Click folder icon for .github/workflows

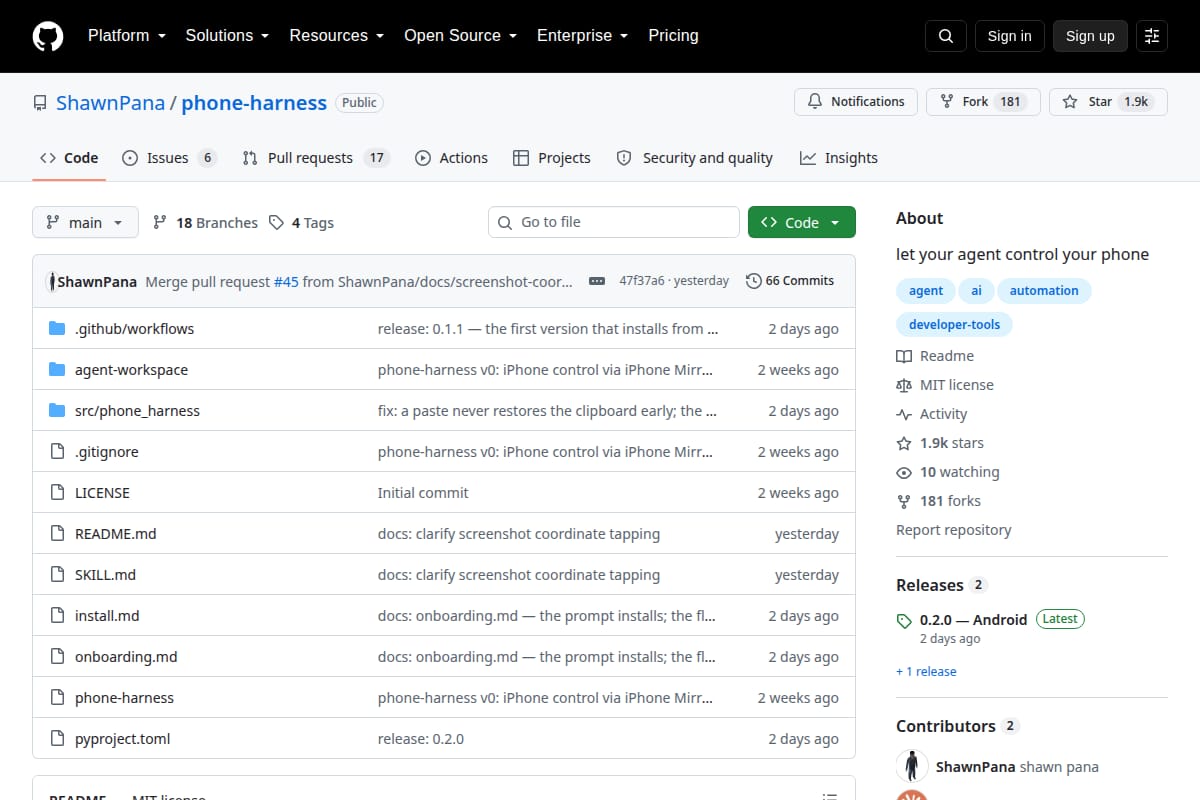pos(57,329)
